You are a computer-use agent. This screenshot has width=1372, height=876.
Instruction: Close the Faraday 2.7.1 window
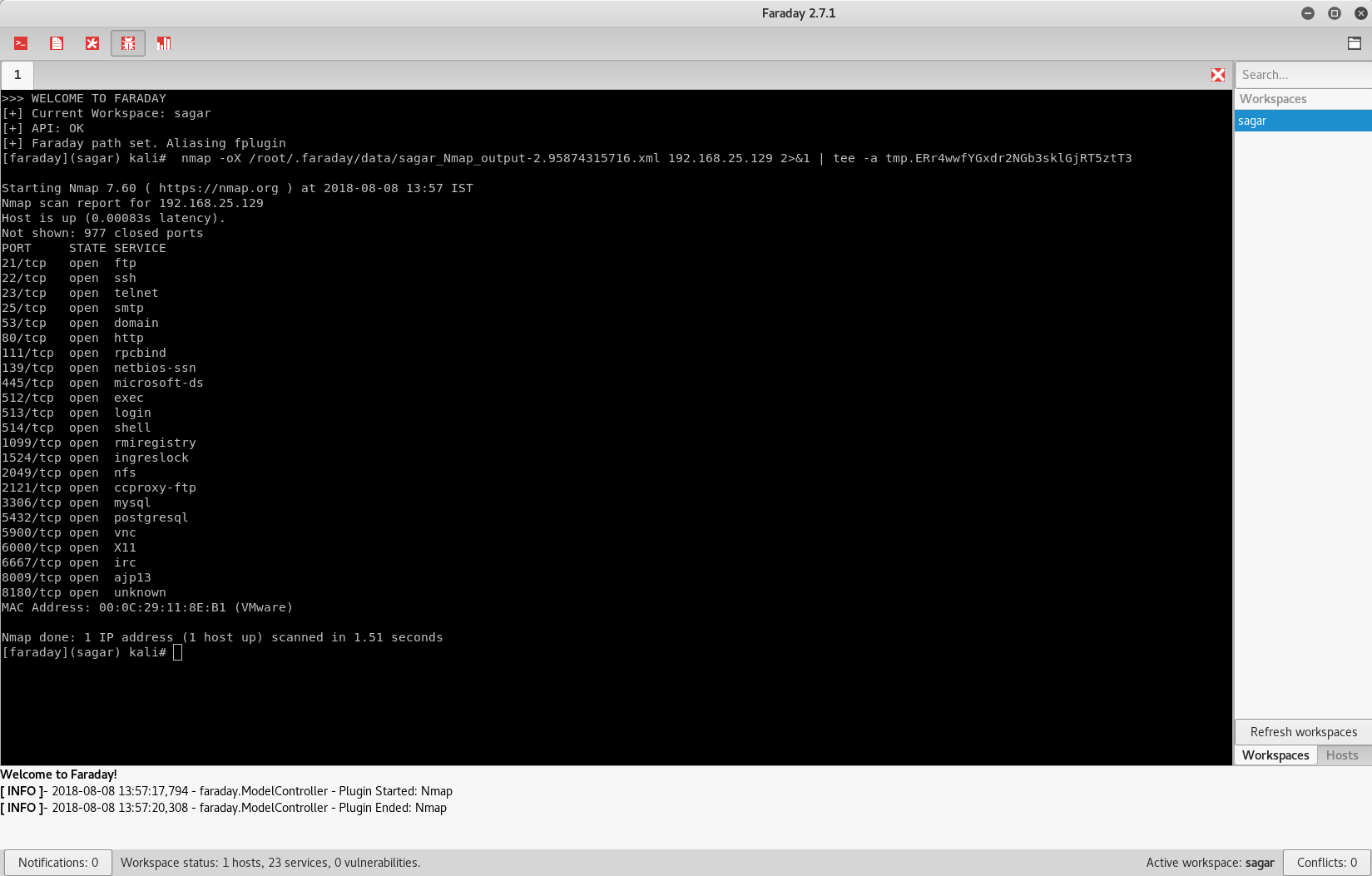click(1361, 13)
